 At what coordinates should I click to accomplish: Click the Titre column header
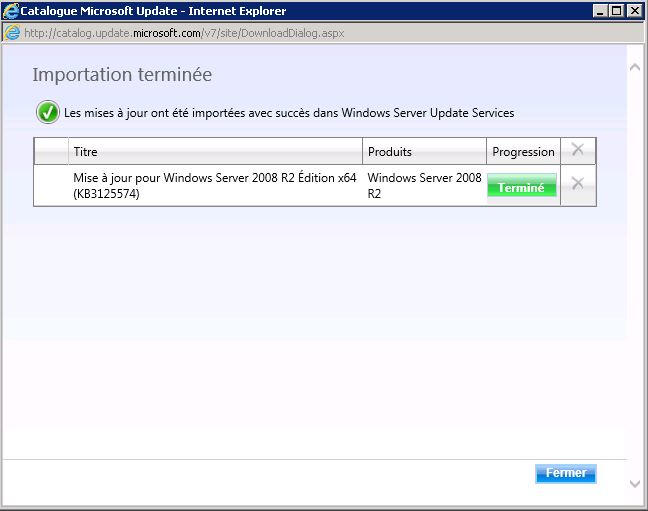pyautogui.click(x=215, y=152)
